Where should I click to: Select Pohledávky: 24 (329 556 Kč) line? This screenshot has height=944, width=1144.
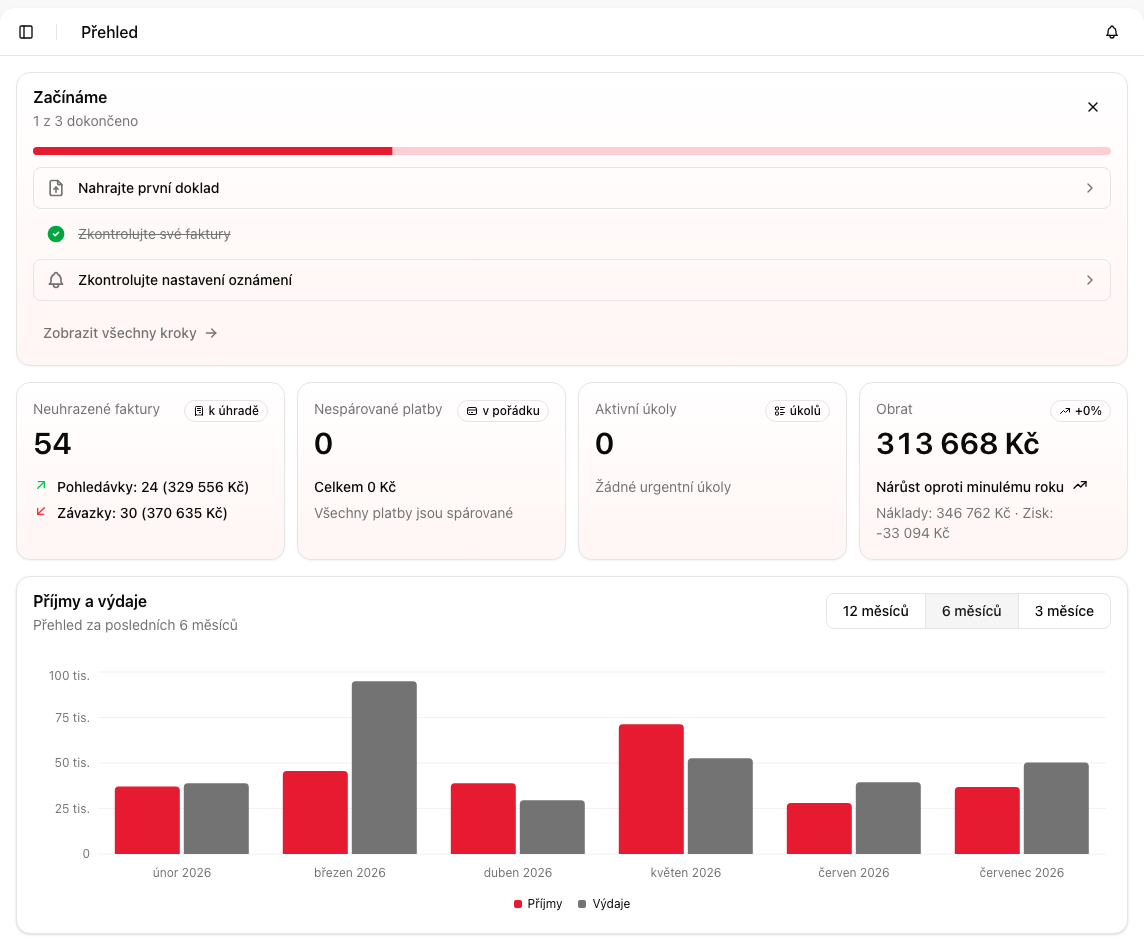(152, 487)
